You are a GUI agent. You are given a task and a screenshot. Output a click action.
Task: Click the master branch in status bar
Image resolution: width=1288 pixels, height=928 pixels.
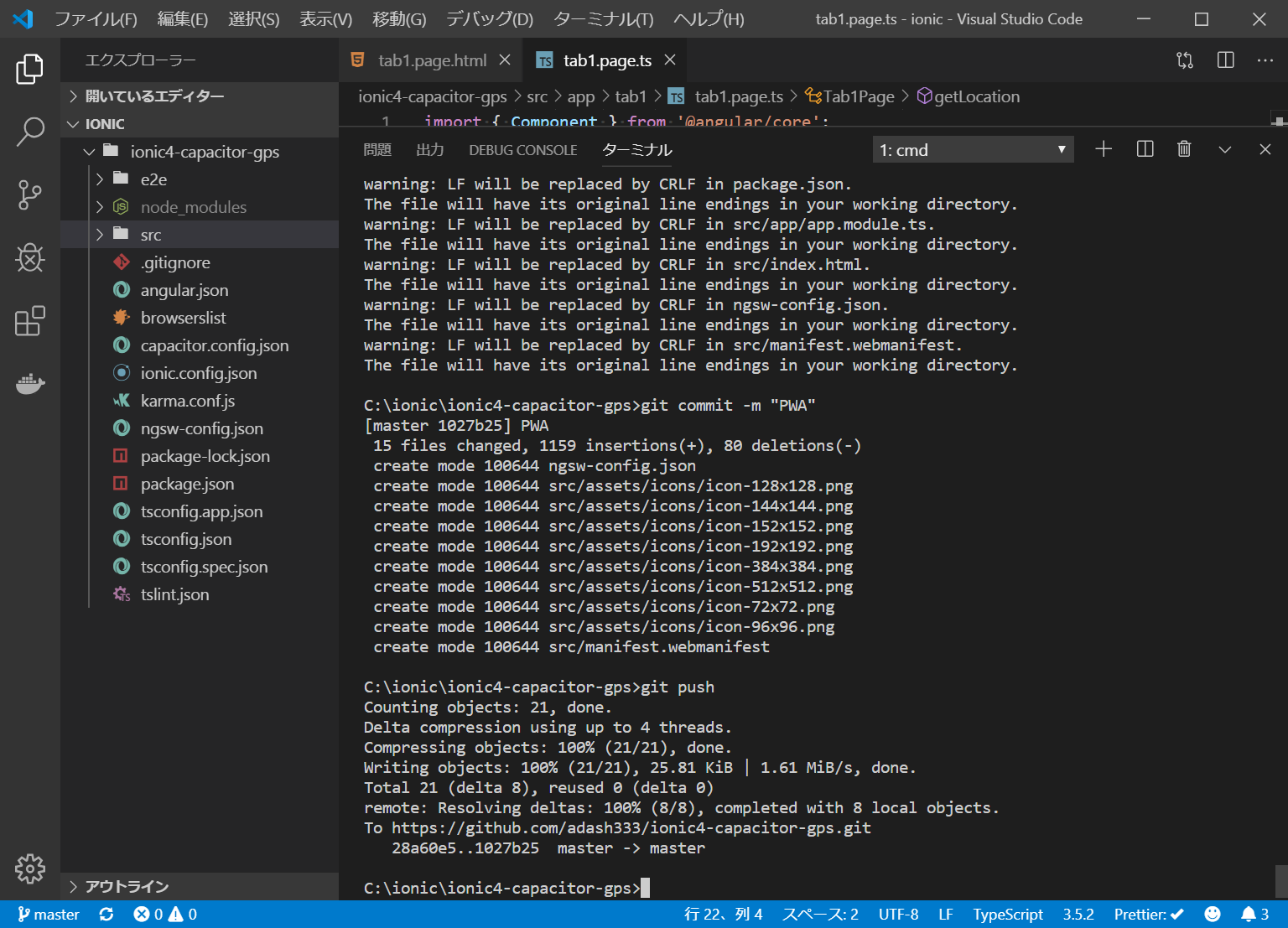pos(49,914)
